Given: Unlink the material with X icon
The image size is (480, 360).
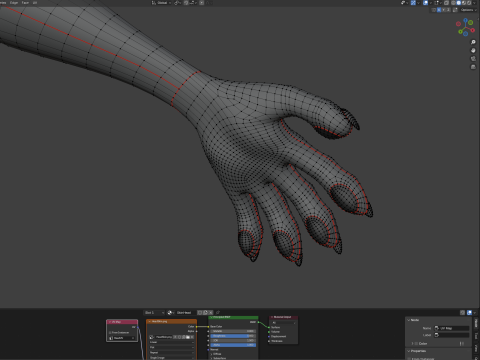Looking at the screenshot, I should (211, 313).
